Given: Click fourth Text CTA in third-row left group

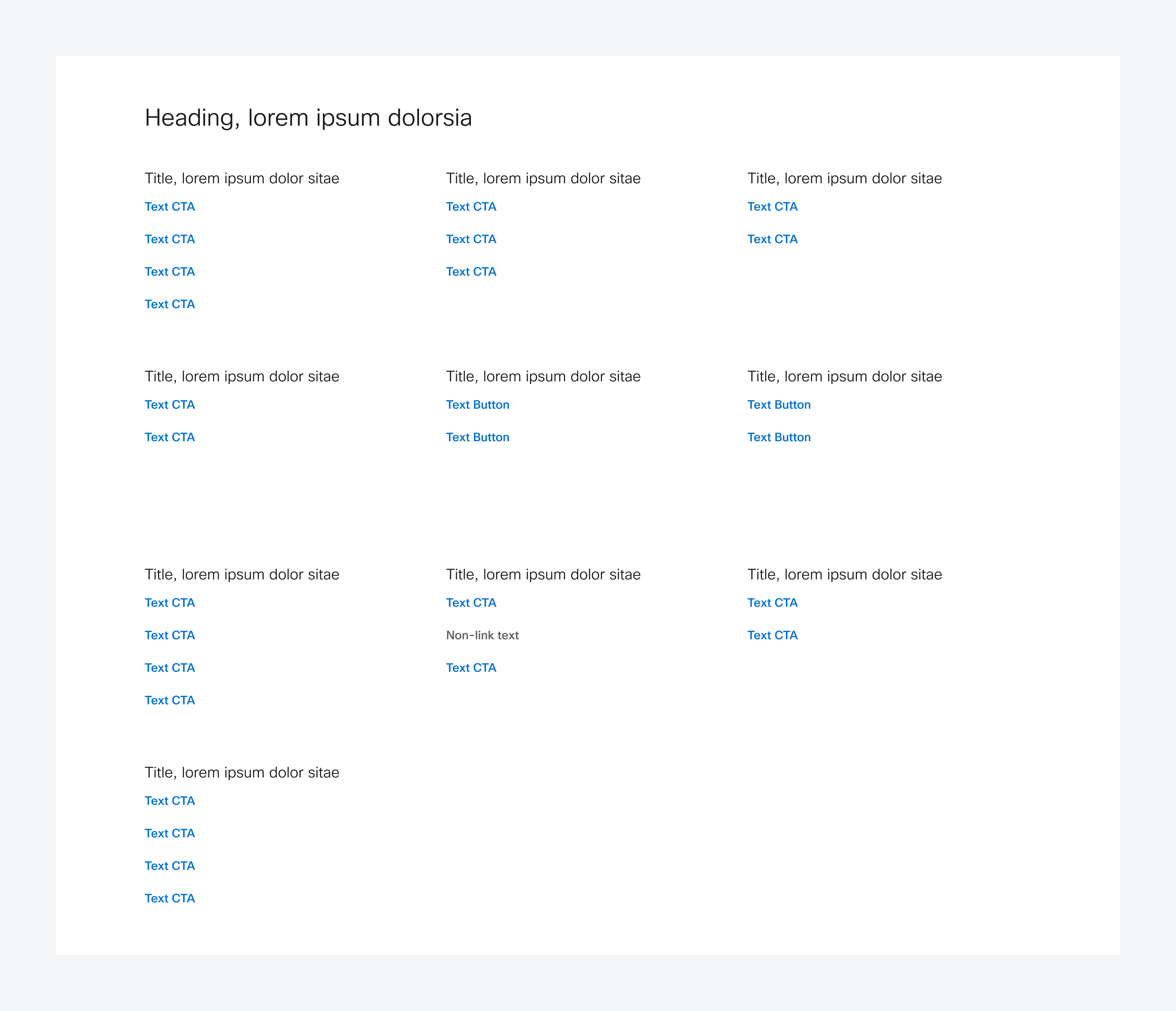Looking at the screenshot, I should pyautogui.click(x=169, y=700).
